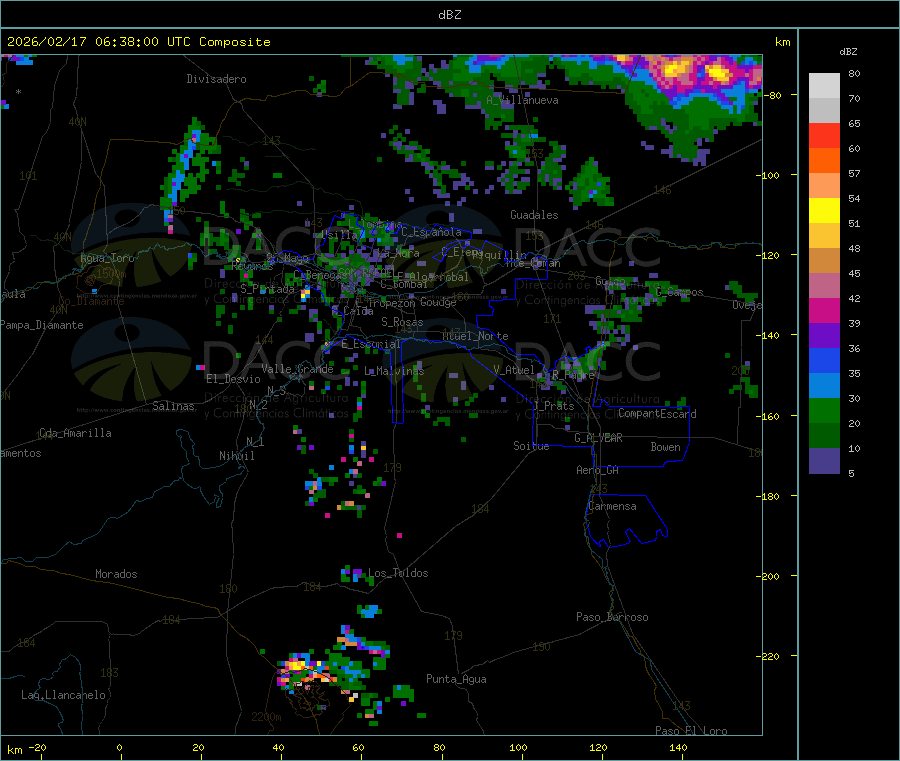The width and height of the screenshot is (900, 761).
Task: Click the 'C_Española' map label
Action: (431, 232)
